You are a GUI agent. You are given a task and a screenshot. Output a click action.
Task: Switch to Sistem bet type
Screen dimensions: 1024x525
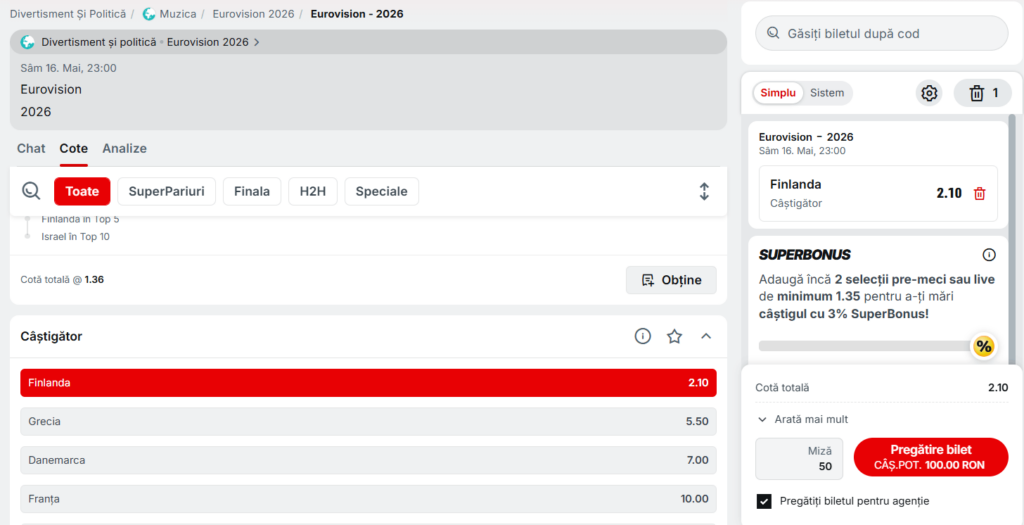pos(827,93)
